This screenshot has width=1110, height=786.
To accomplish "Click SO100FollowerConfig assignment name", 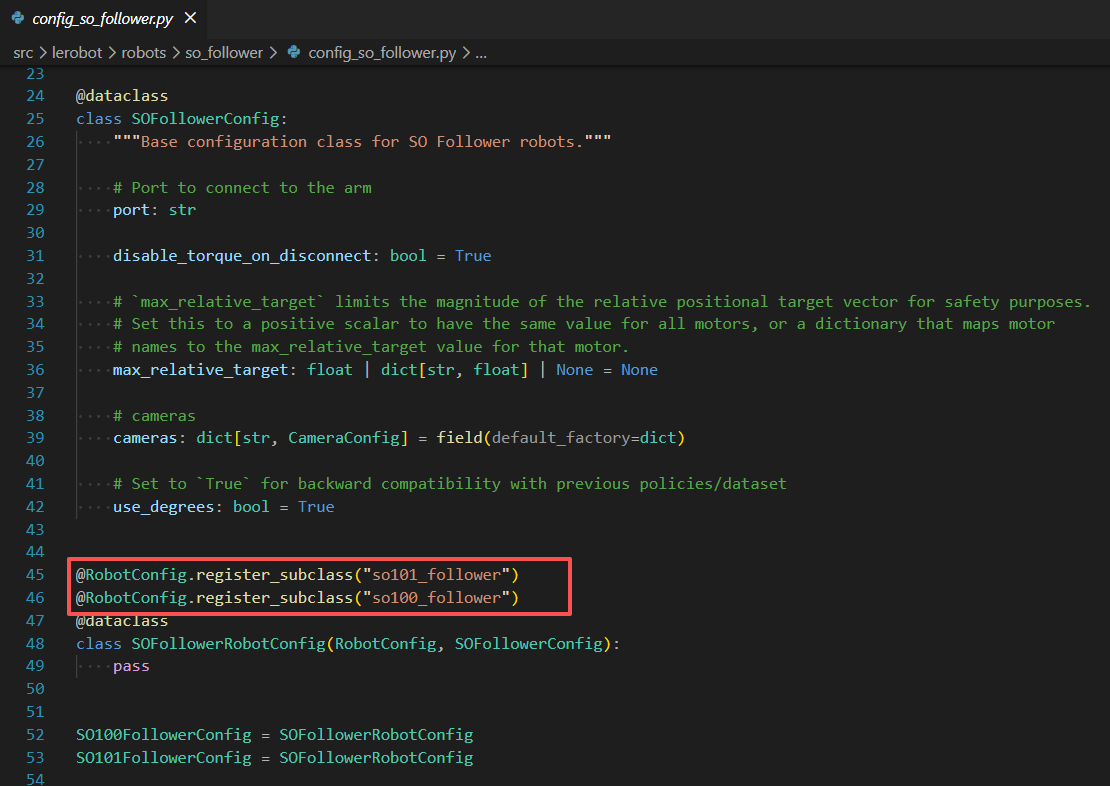I will [x=164, y=735].
